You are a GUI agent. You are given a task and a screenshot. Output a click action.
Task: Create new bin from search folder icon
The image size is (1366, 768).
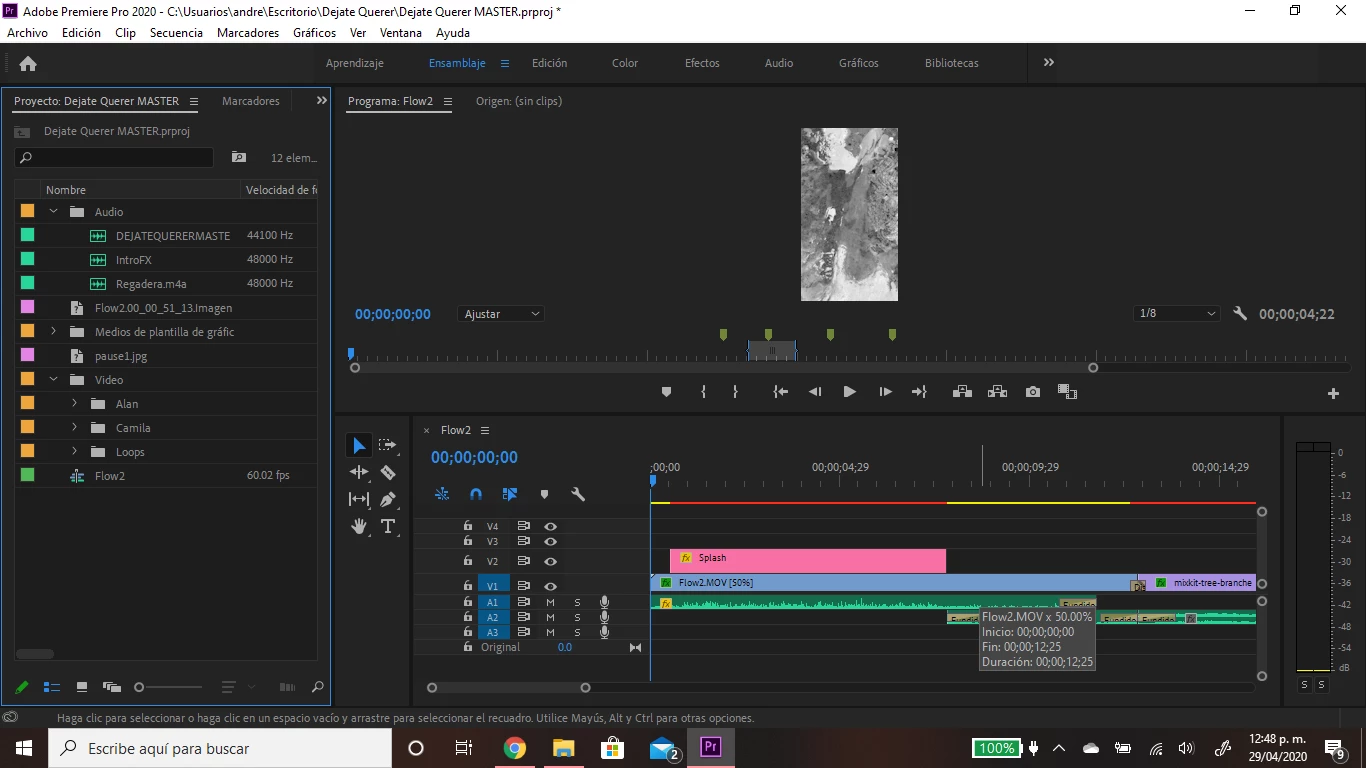238,157
